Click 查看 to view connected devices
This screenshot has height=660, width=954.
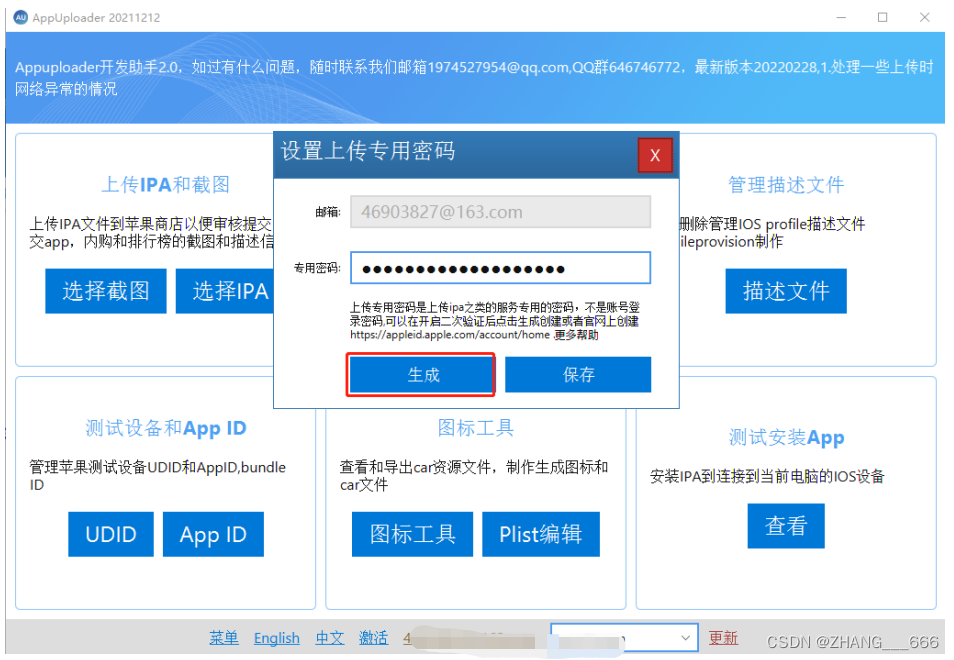coord(786,526)
